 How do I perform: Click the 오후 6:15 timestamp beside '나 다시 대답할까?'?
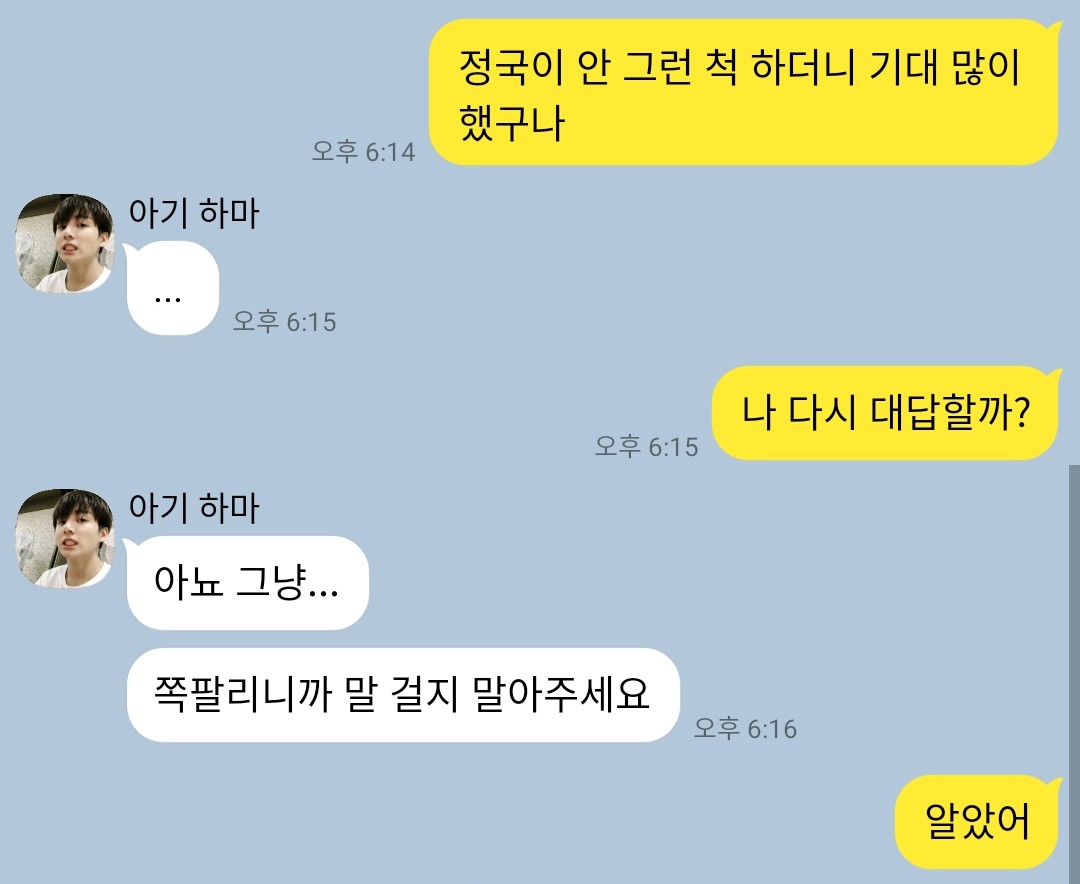[646, 446]
